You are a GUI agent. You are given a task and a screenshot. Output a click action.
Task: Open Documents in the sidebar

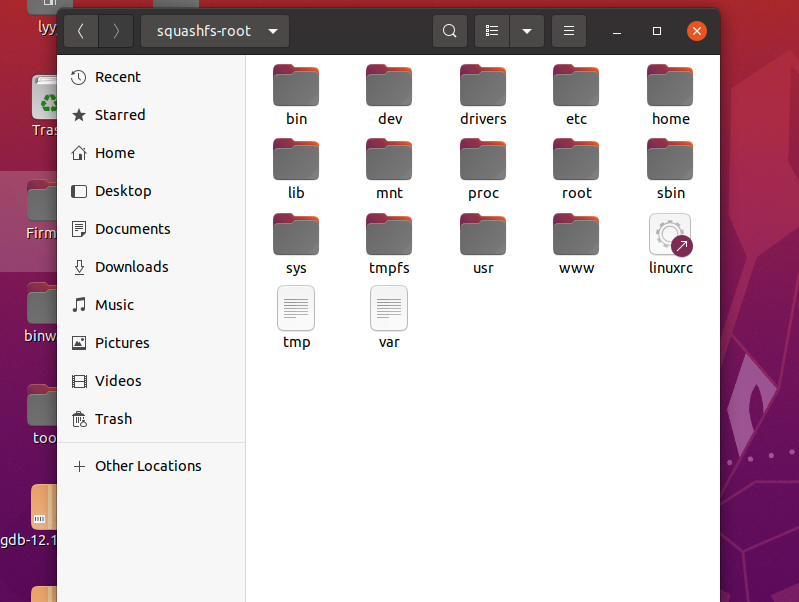151,229
